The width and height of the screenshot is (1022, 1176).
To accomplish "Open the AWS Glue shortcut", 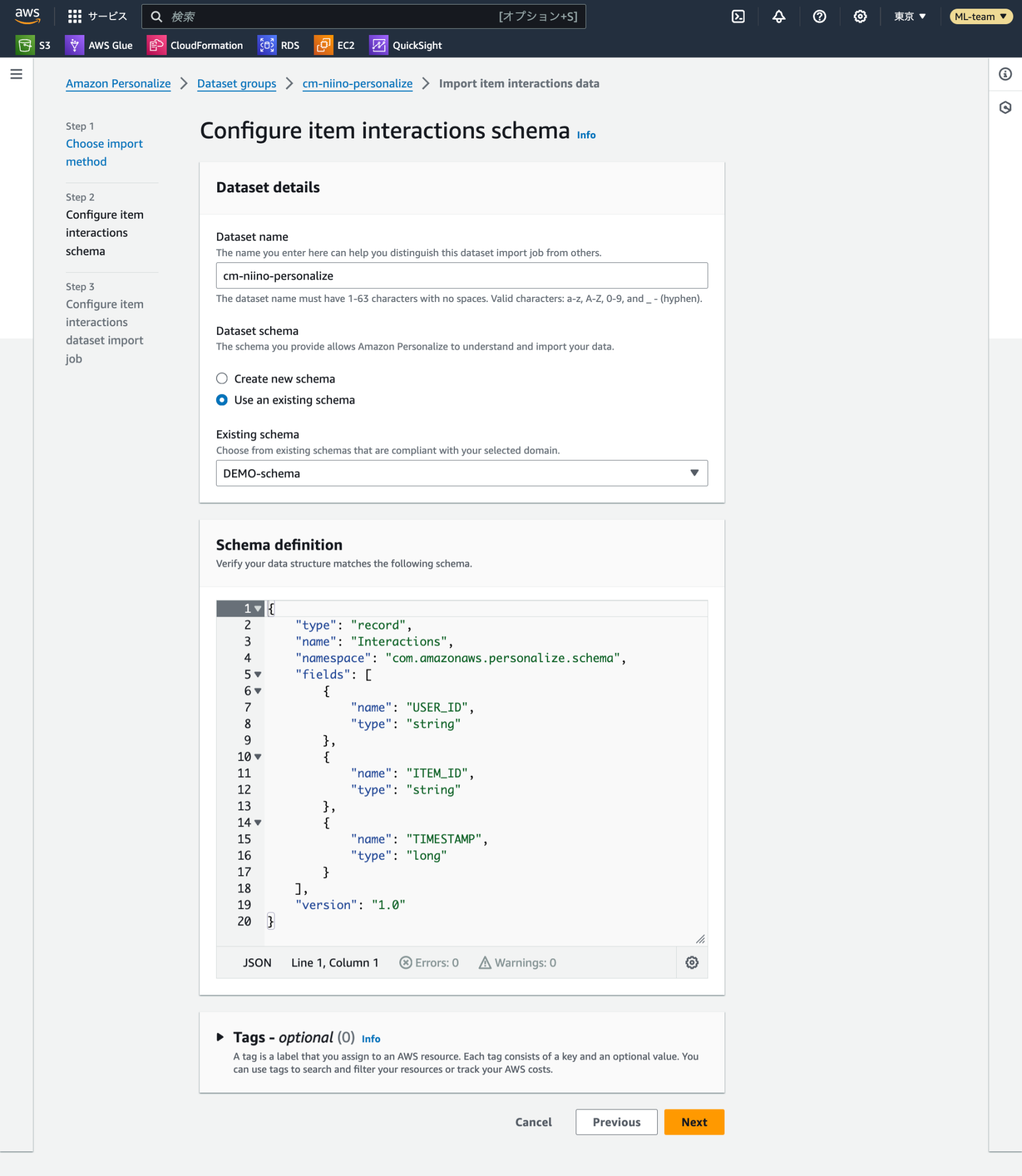I will point(99,45).
